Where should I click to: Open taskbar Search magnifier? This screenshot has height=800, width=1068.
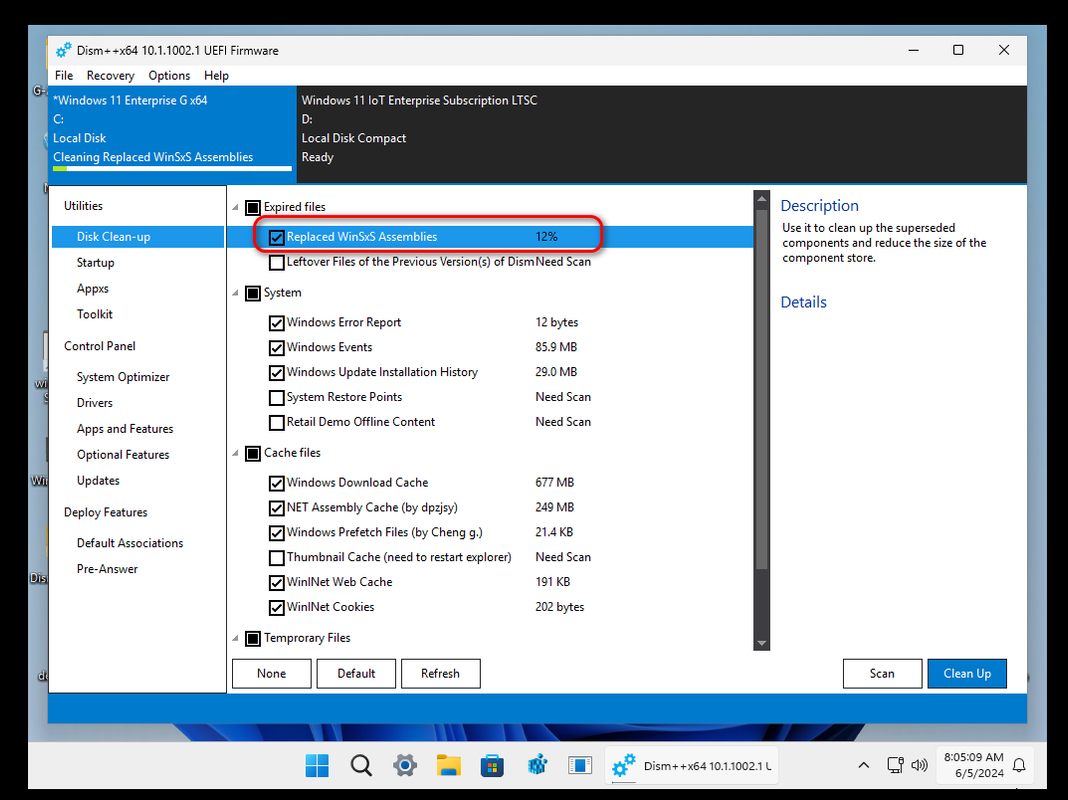point(361,765)
